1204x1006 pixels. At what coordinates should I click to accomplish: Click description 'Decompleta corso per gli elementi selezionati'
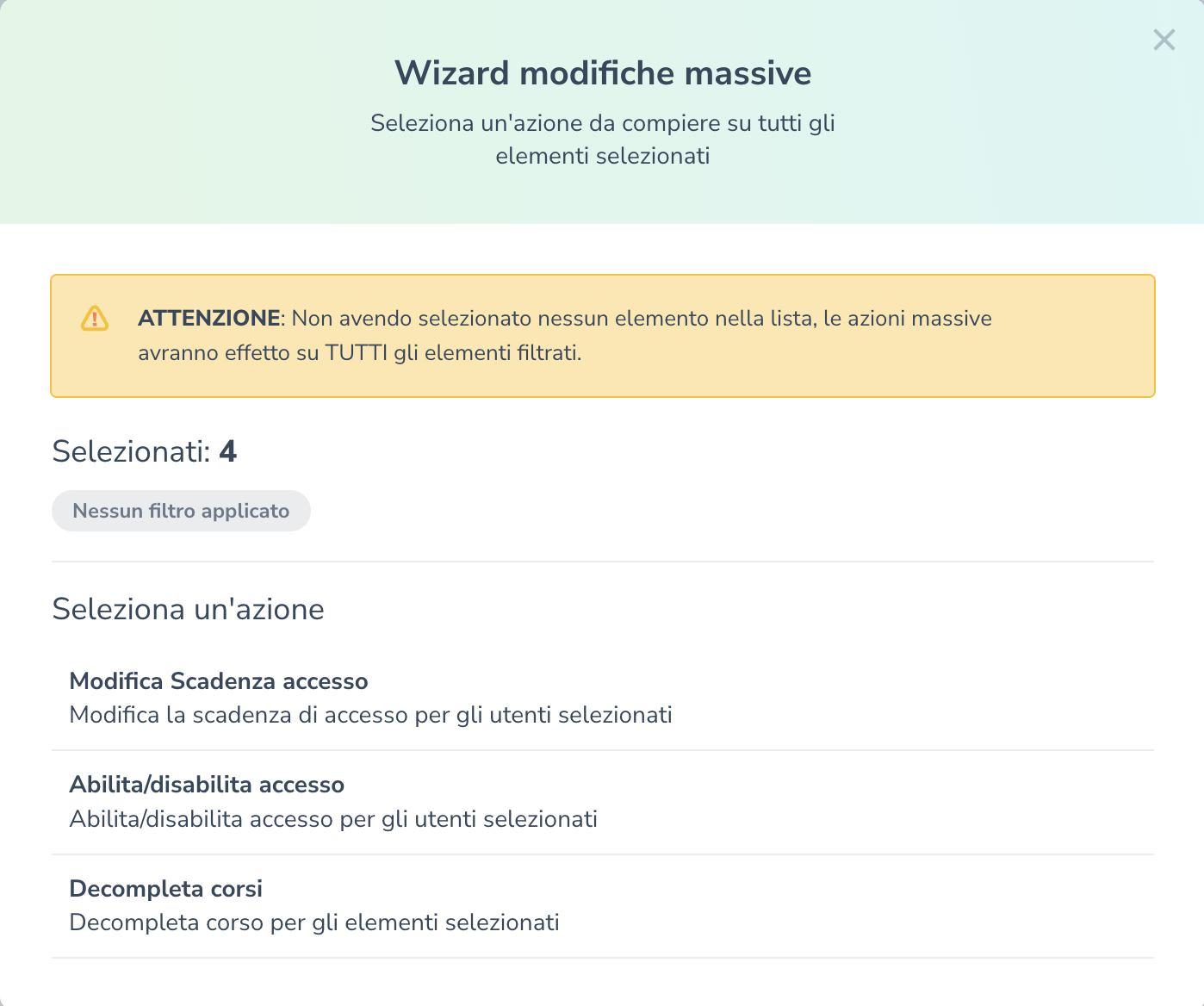(314, 923)
